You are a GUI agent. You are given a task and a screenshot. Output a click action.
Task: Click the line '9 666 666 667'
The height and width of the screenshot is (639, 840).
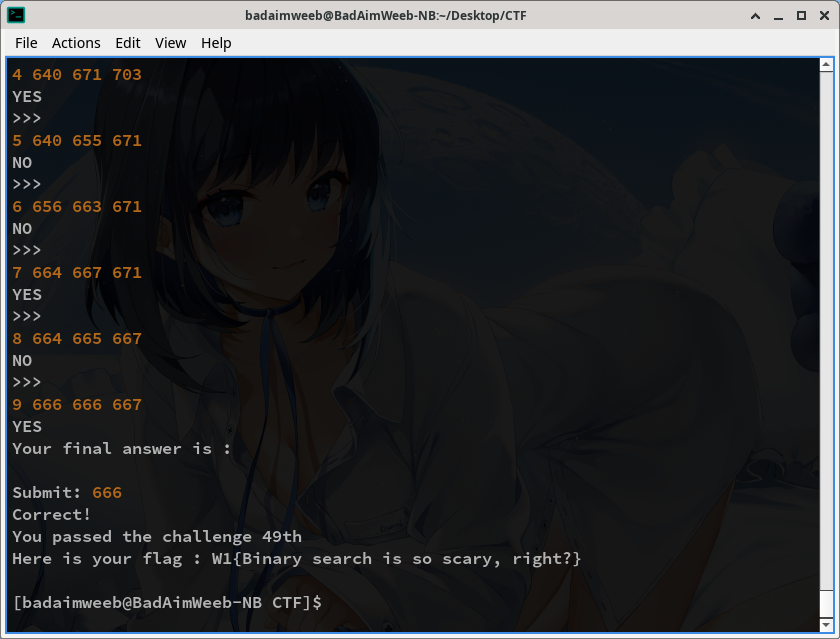(77, 404)
